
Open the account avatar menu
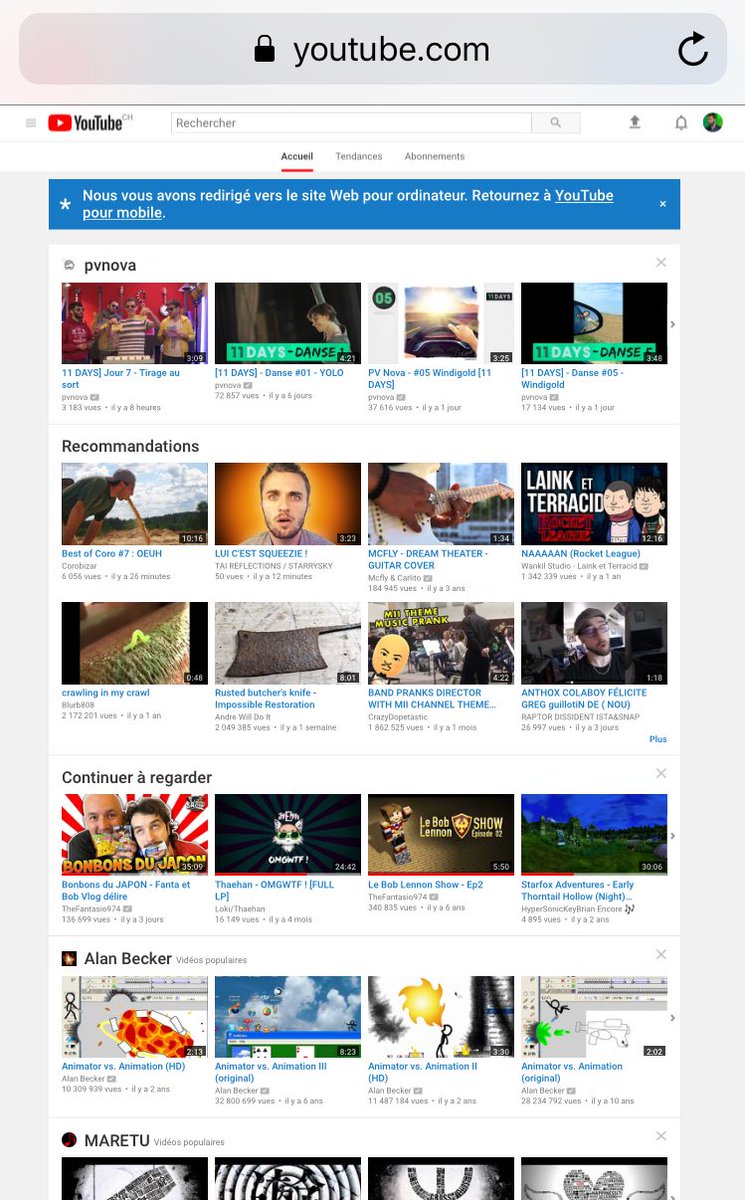(x=713, y=122)
